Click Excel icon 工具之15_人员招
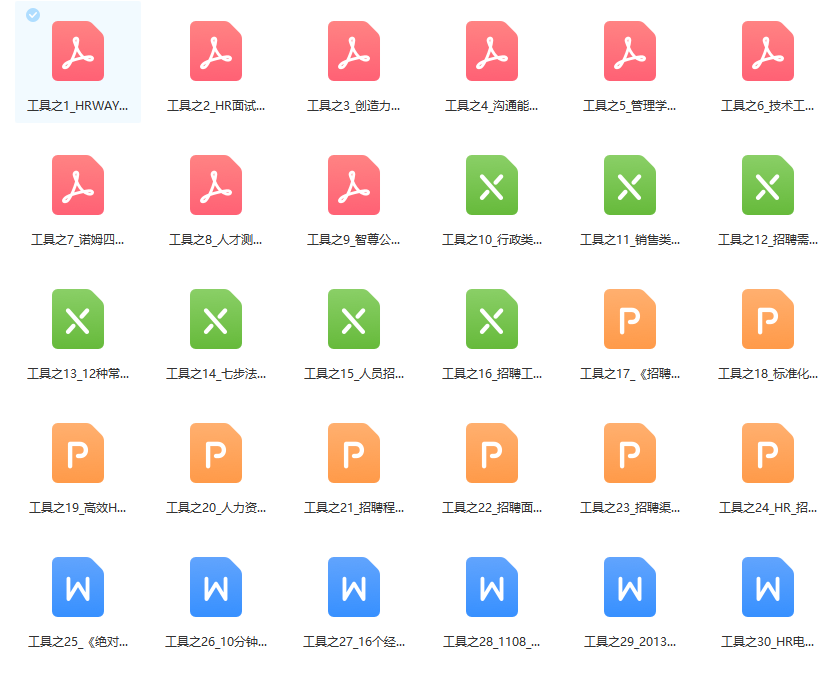Screen dimensions: 826x675 [354, 319]
